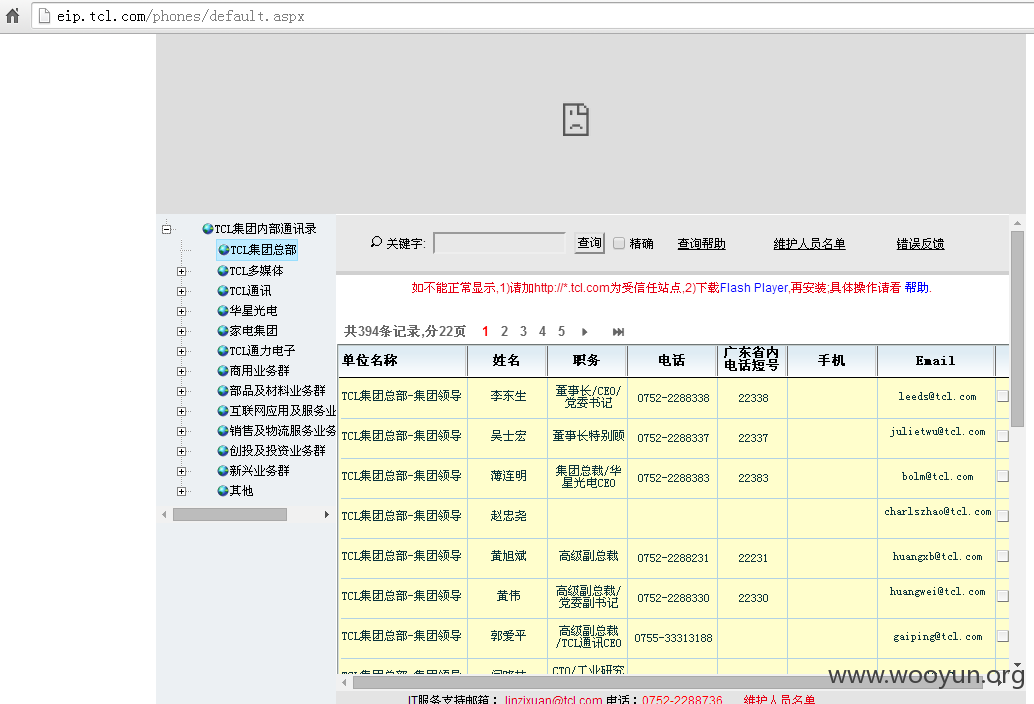Click globe icon beside 新兴业务群
The height and width of the screenshot is (704, 1034).
tap(224, 471)
